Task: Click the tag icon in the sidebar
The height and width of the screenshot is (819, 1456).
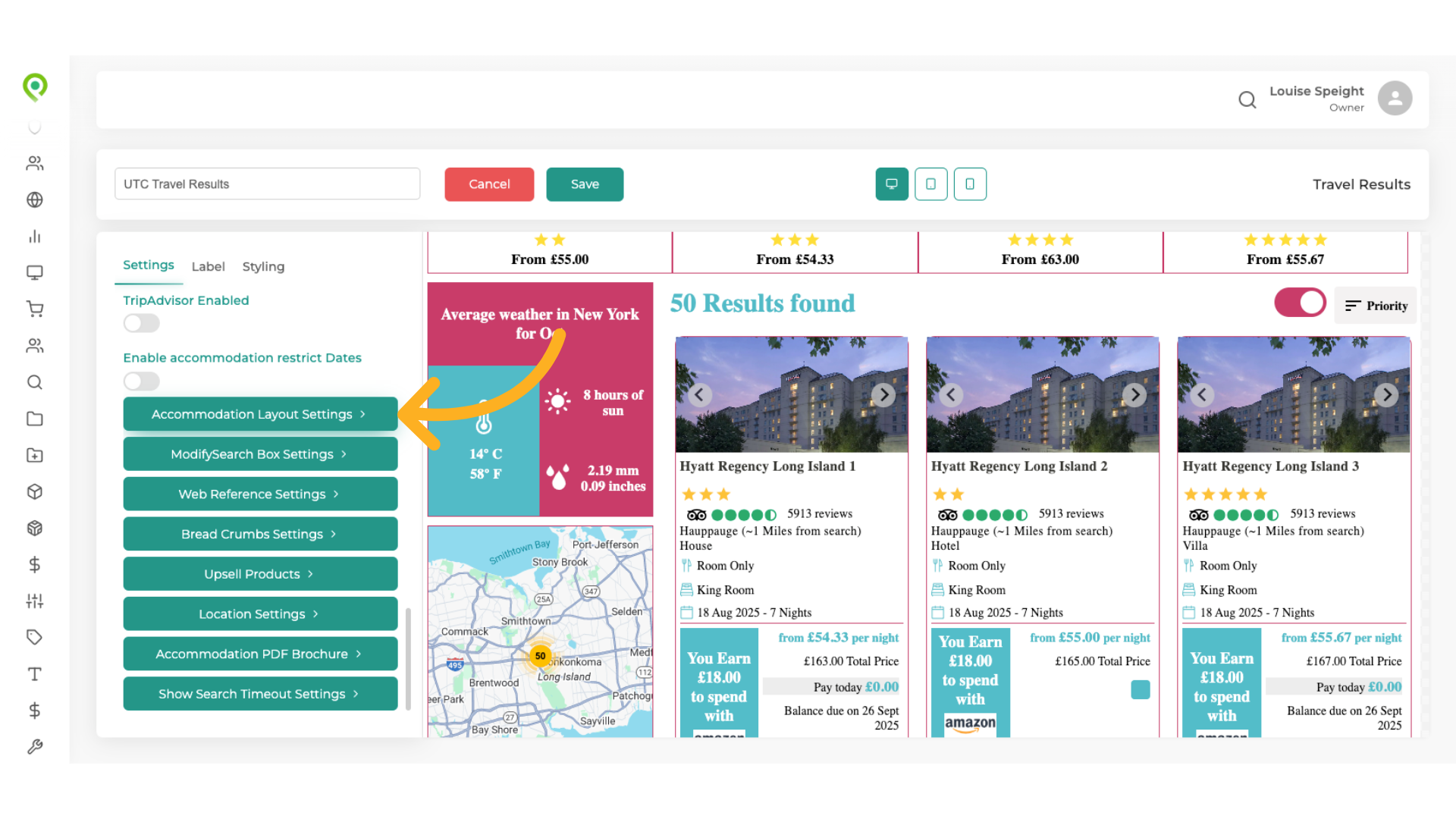Action: point(35,637)
